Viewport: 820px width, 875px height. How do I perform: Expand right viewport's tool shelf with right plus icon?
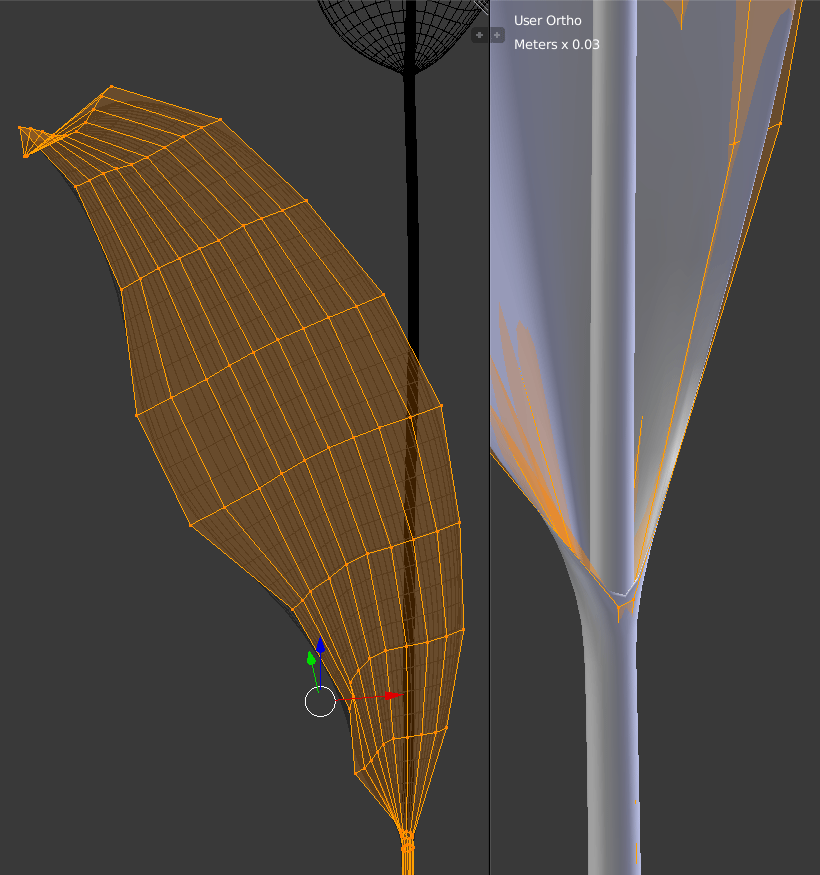pyautogui.click(x=497, y=35)
